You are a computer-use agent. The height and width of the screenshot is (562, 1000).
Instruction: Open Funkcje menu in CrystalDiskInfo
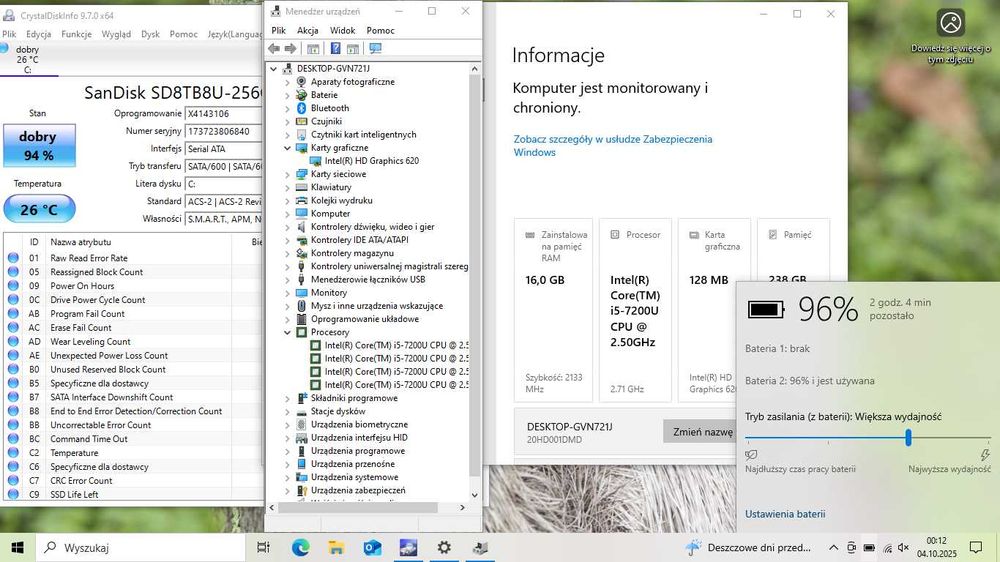pos(76,34)
